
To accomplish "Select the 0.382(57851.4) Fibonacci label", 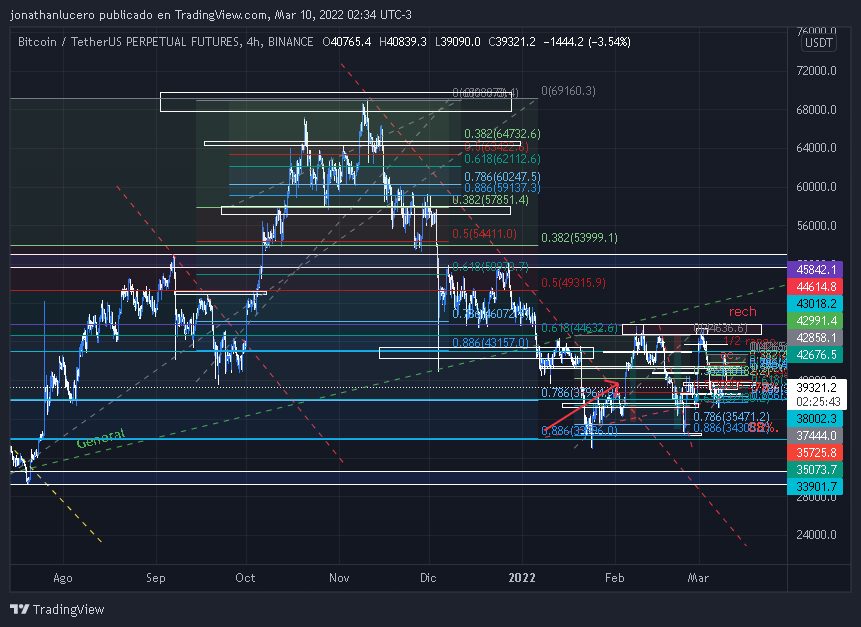I will click(490, 200).
